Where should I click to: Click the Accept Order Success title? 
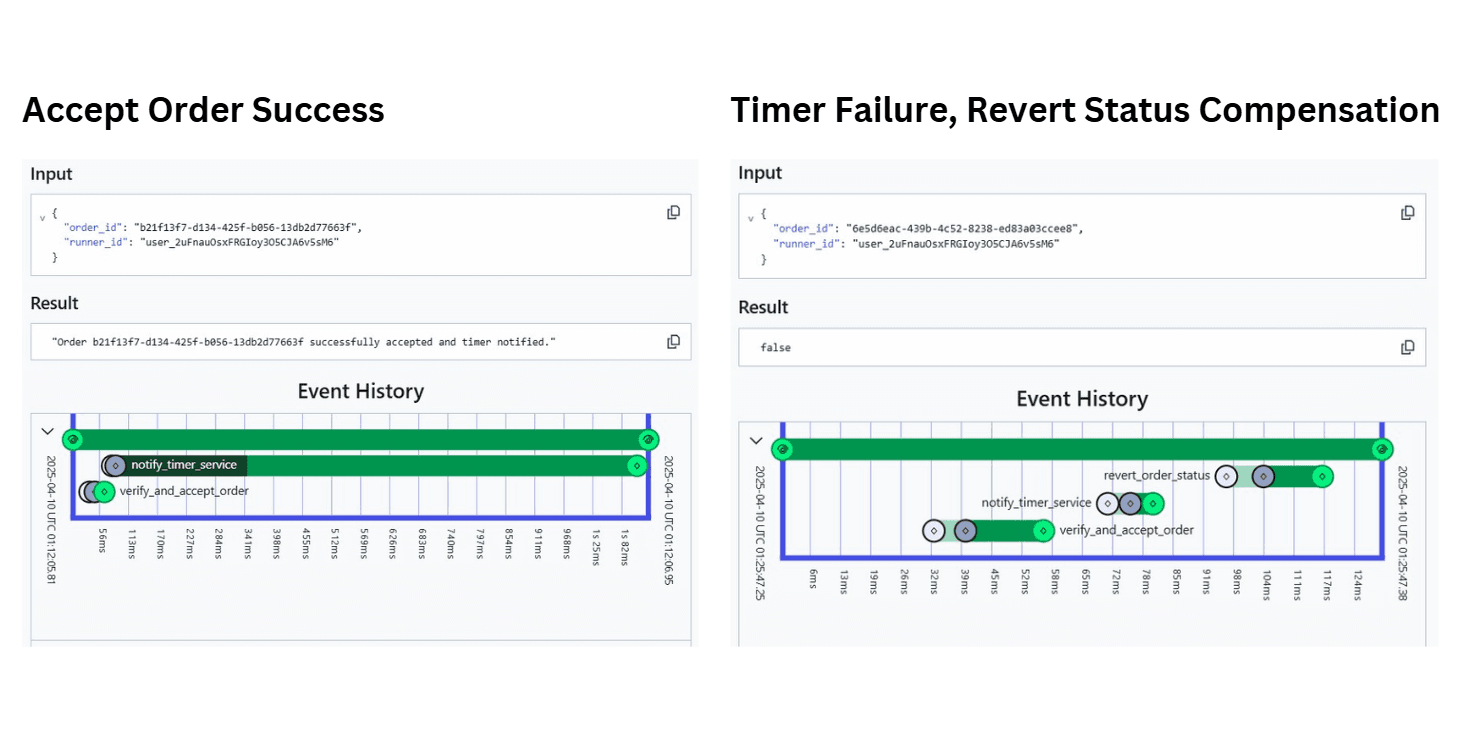point(203,110)
